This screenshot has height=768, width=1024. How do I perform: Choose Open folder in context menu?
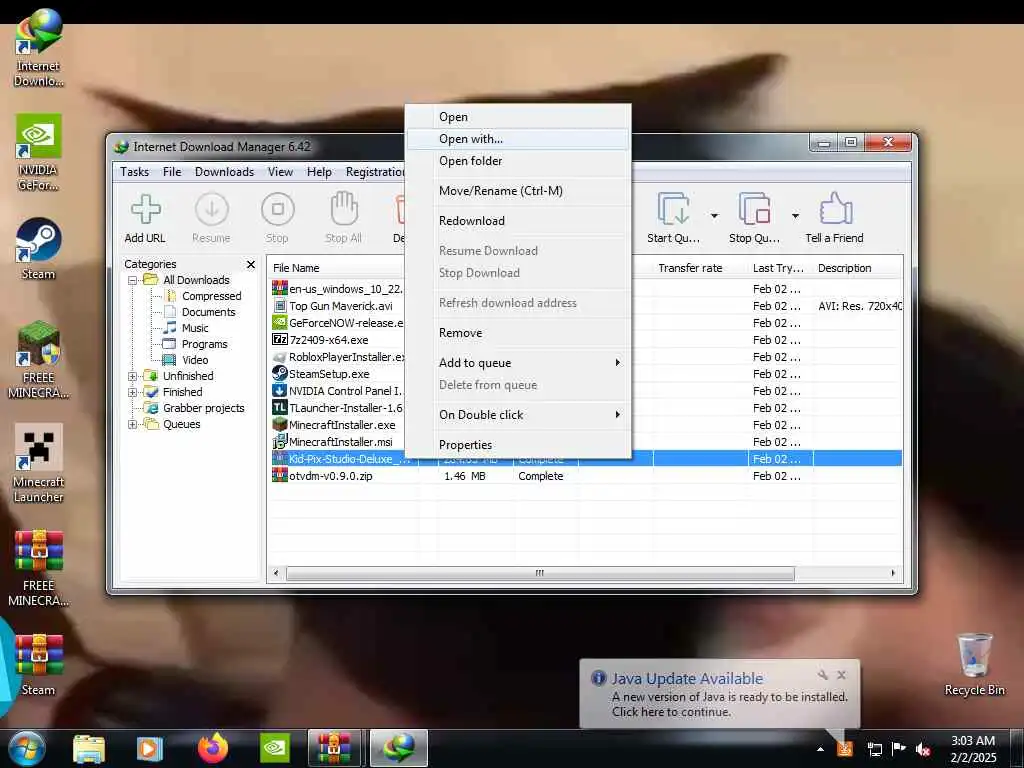[519, 161]
